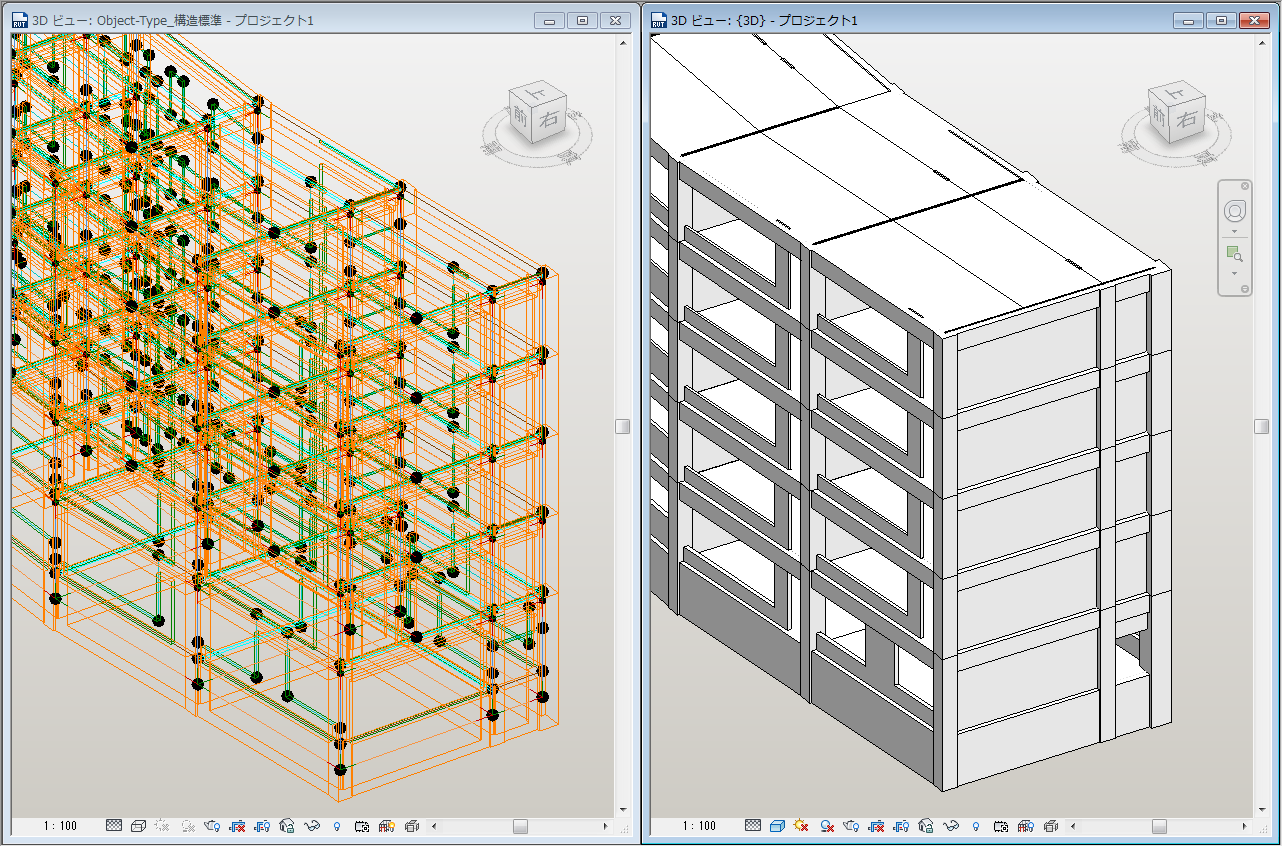
Task: Click left view's horizontal scrollbar thumb
Action: pos(520,826)
